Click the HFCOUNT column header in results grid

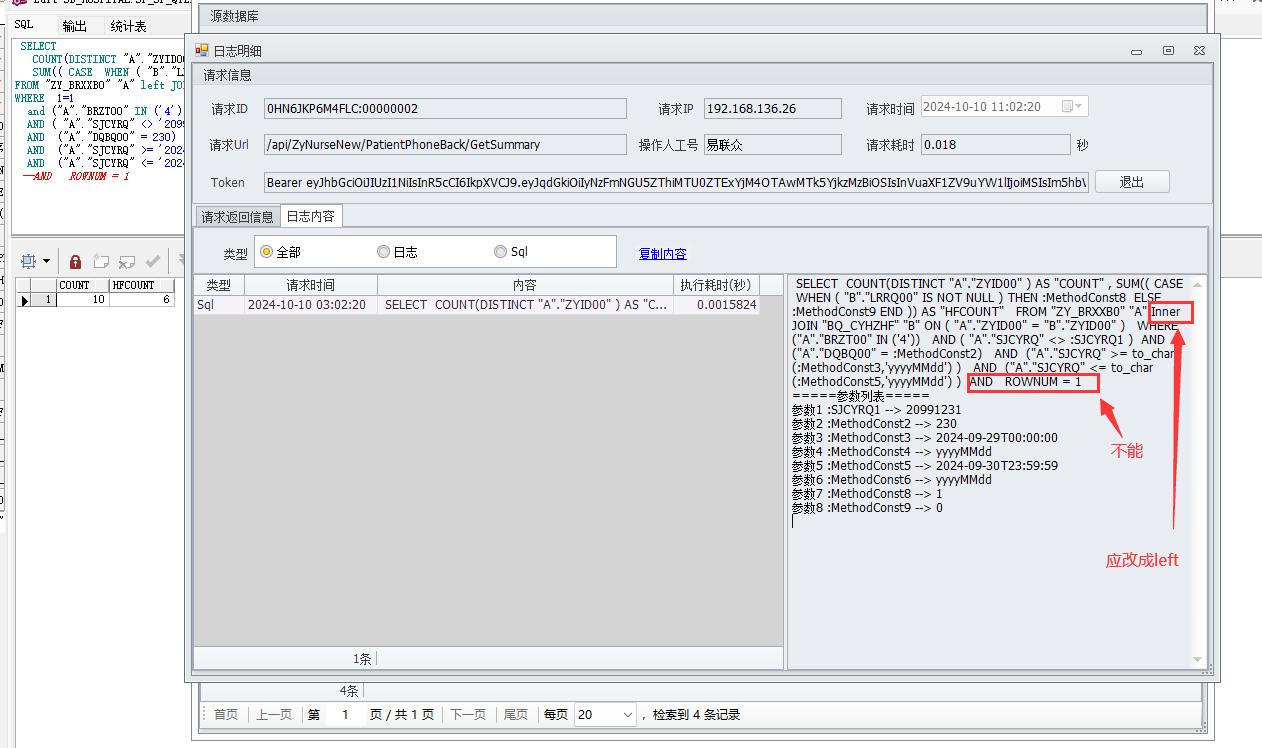pyautogui.click(x=143, y=285)
